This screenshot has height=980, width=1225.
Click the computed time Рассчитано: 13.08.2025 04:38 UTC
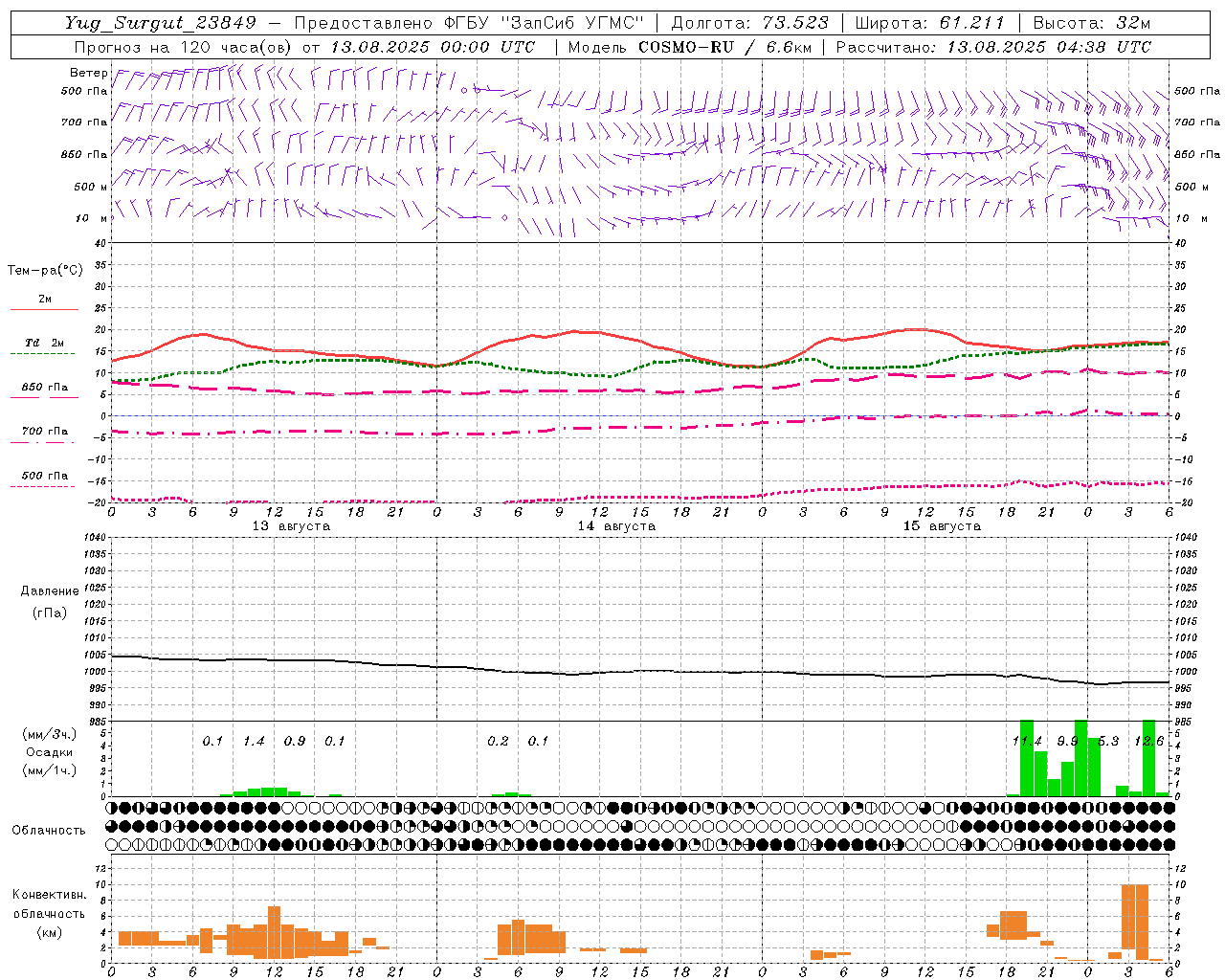[x=993, y=47]
